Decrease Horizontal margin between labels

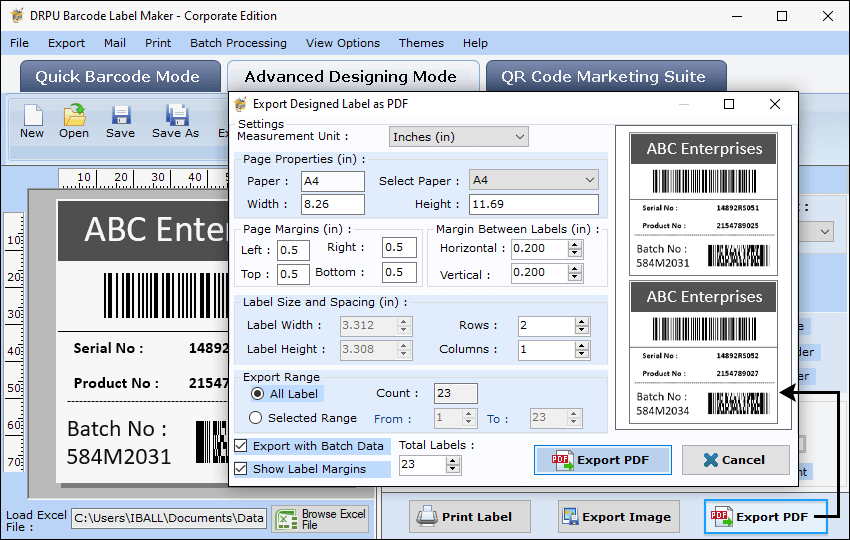click(575, 253)
